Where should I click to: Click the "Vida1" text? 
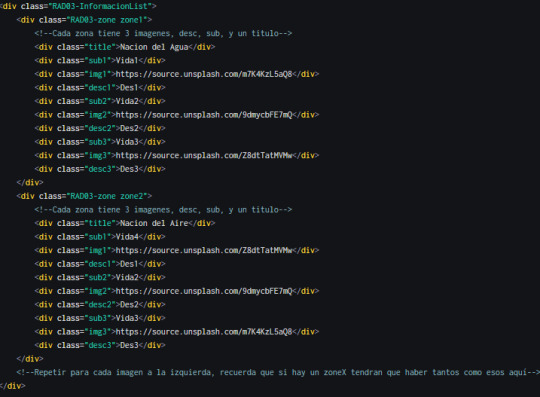[x=127, y=61]
